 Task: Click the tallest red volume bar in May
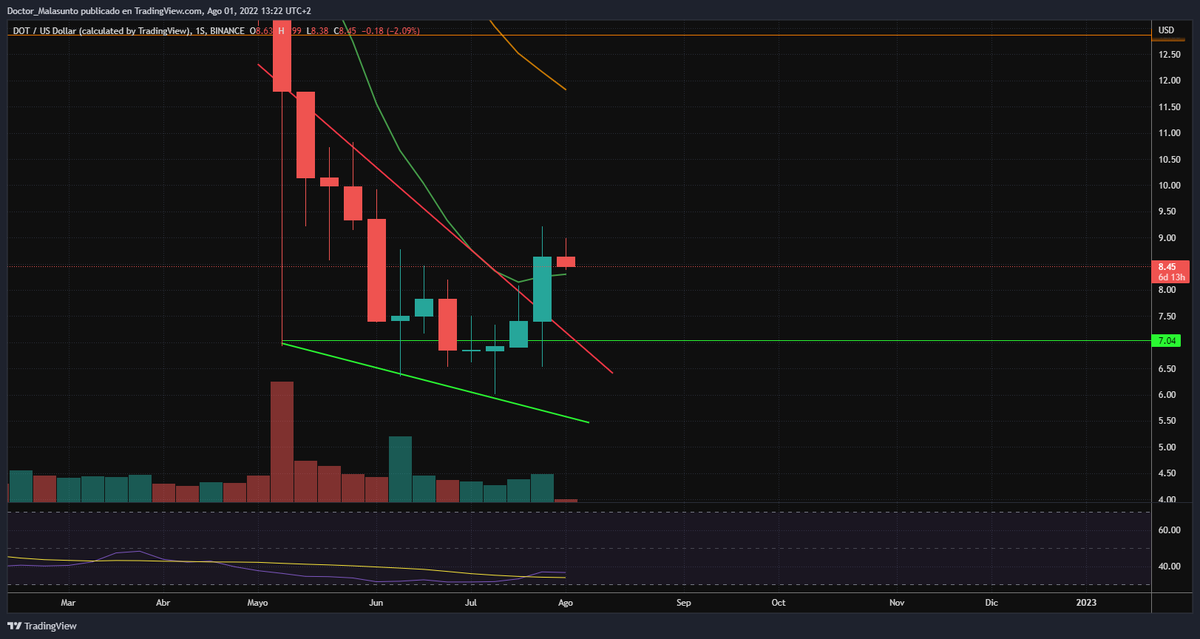[282, 441]
